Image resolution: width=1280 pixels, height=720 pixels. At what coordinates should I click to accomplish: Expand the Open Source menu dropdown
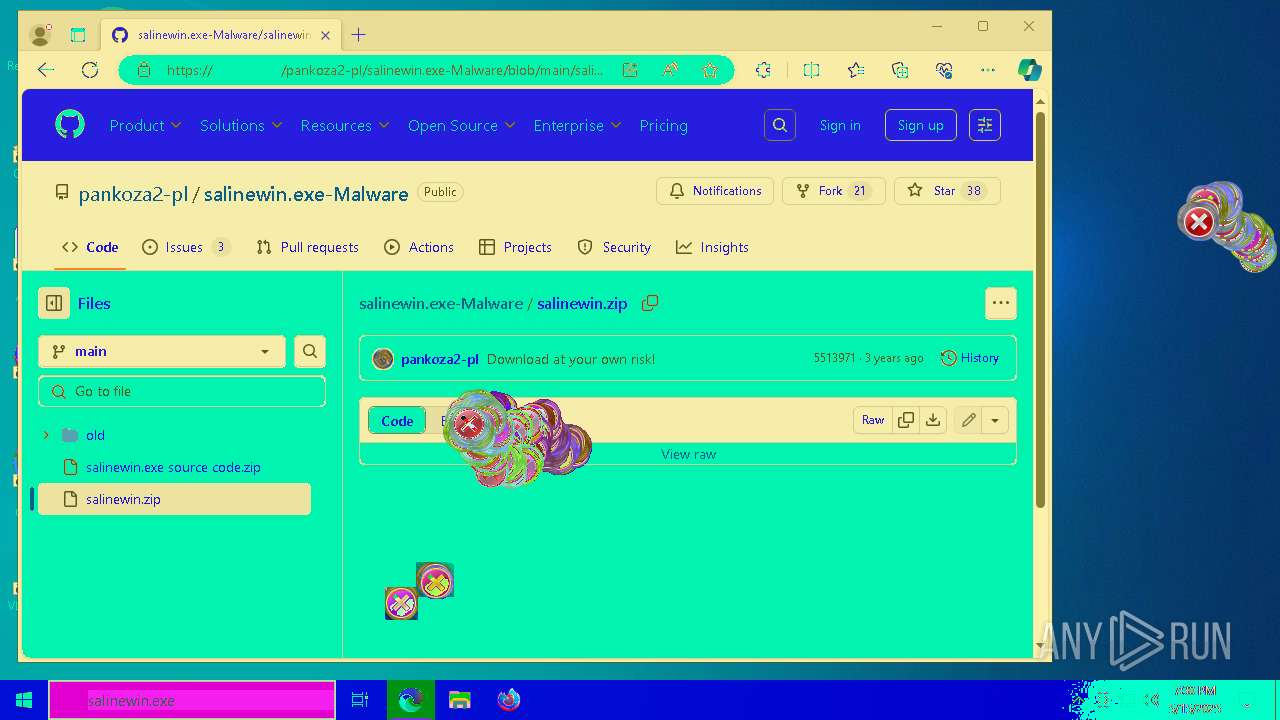point(461,125)
